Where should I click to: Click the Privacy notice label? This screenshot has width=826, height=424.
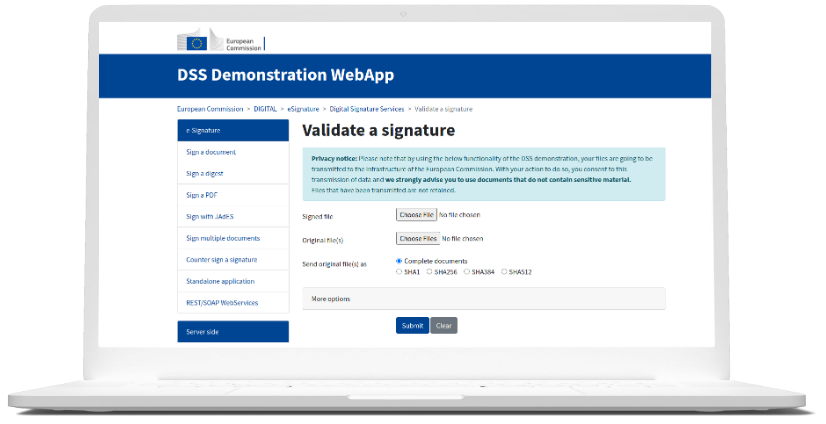coord(334,158)
